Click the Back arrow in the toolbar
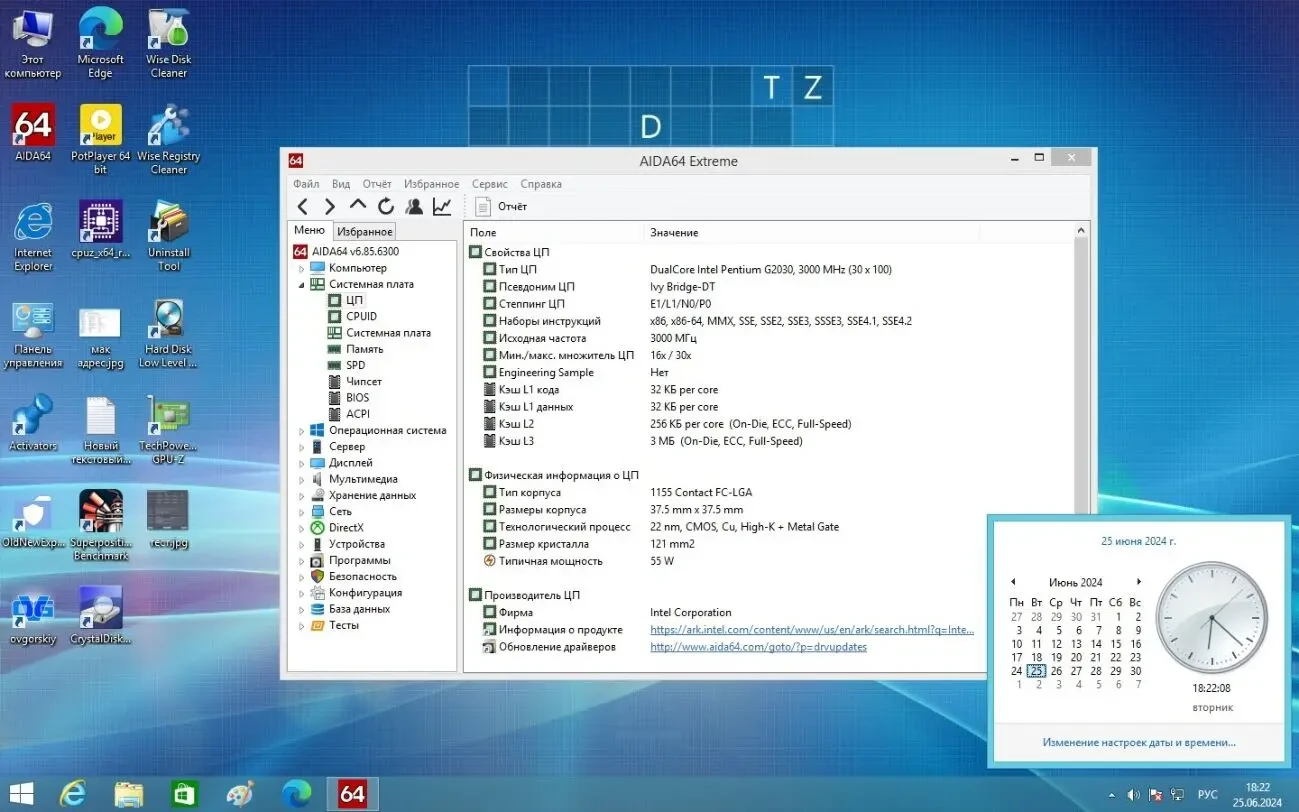This screenshot has height=812, width=1299. 302,206
